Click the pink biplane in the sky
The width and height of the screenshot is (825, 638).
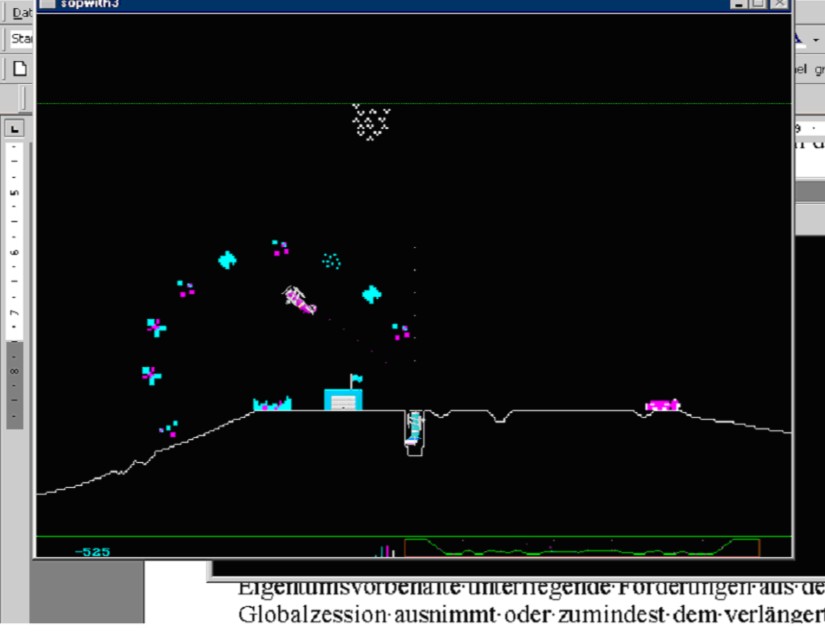point(299,300)
